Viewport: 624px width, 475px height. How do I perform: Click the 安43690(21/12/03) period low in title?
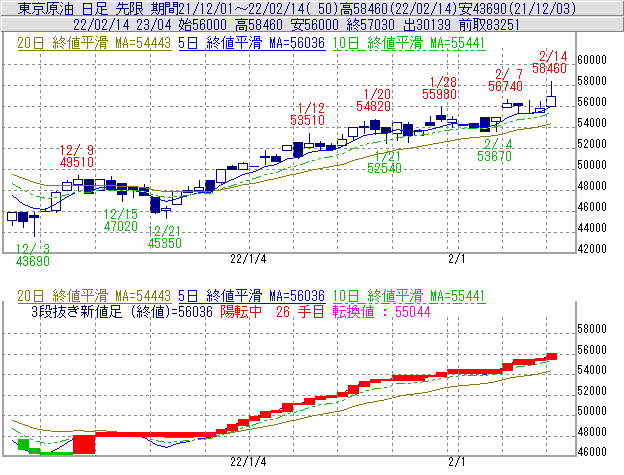(x=517, y=8)
